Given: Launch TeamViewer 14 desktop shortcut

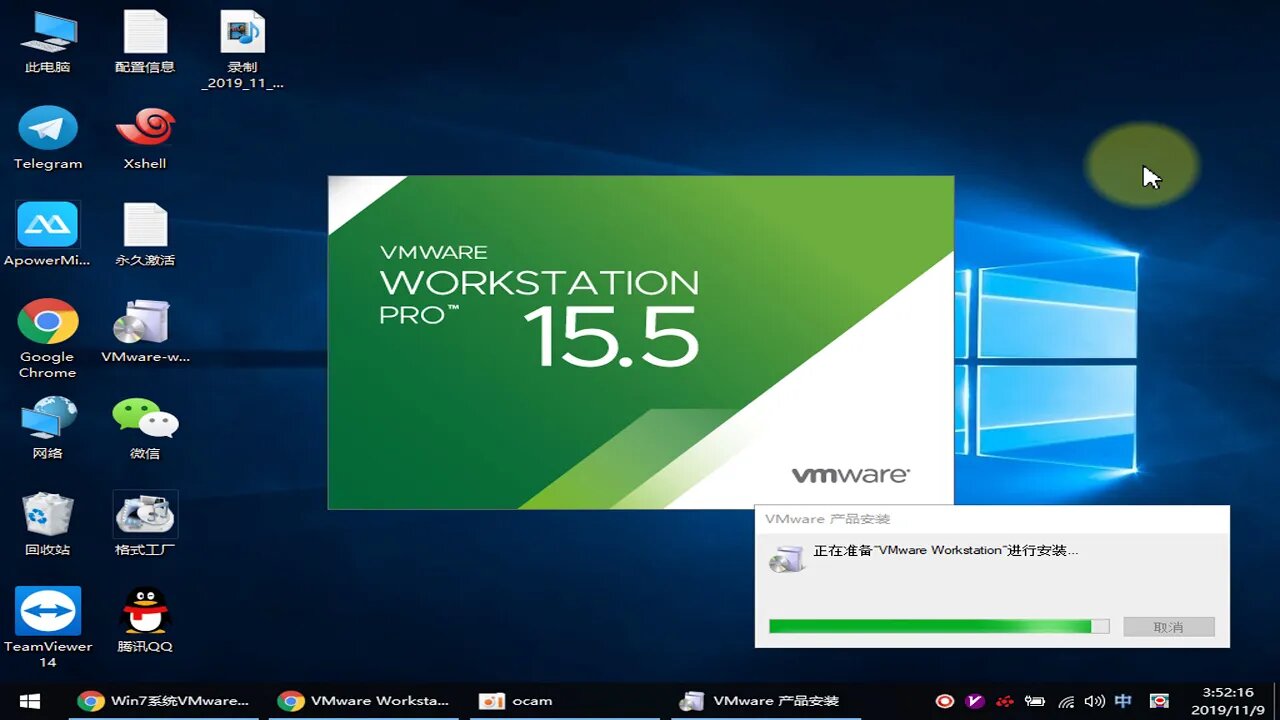Looking at the screenshot, I should 47,627.
